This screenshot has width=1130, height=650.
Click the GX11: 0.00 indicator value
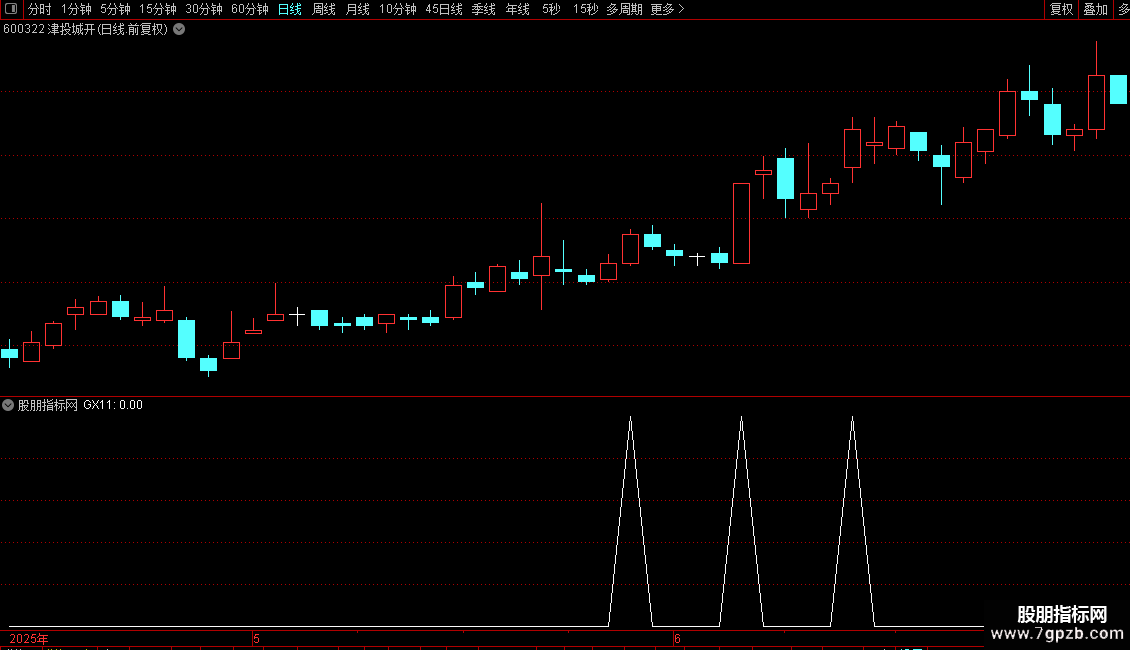click(x=113, y=405)
